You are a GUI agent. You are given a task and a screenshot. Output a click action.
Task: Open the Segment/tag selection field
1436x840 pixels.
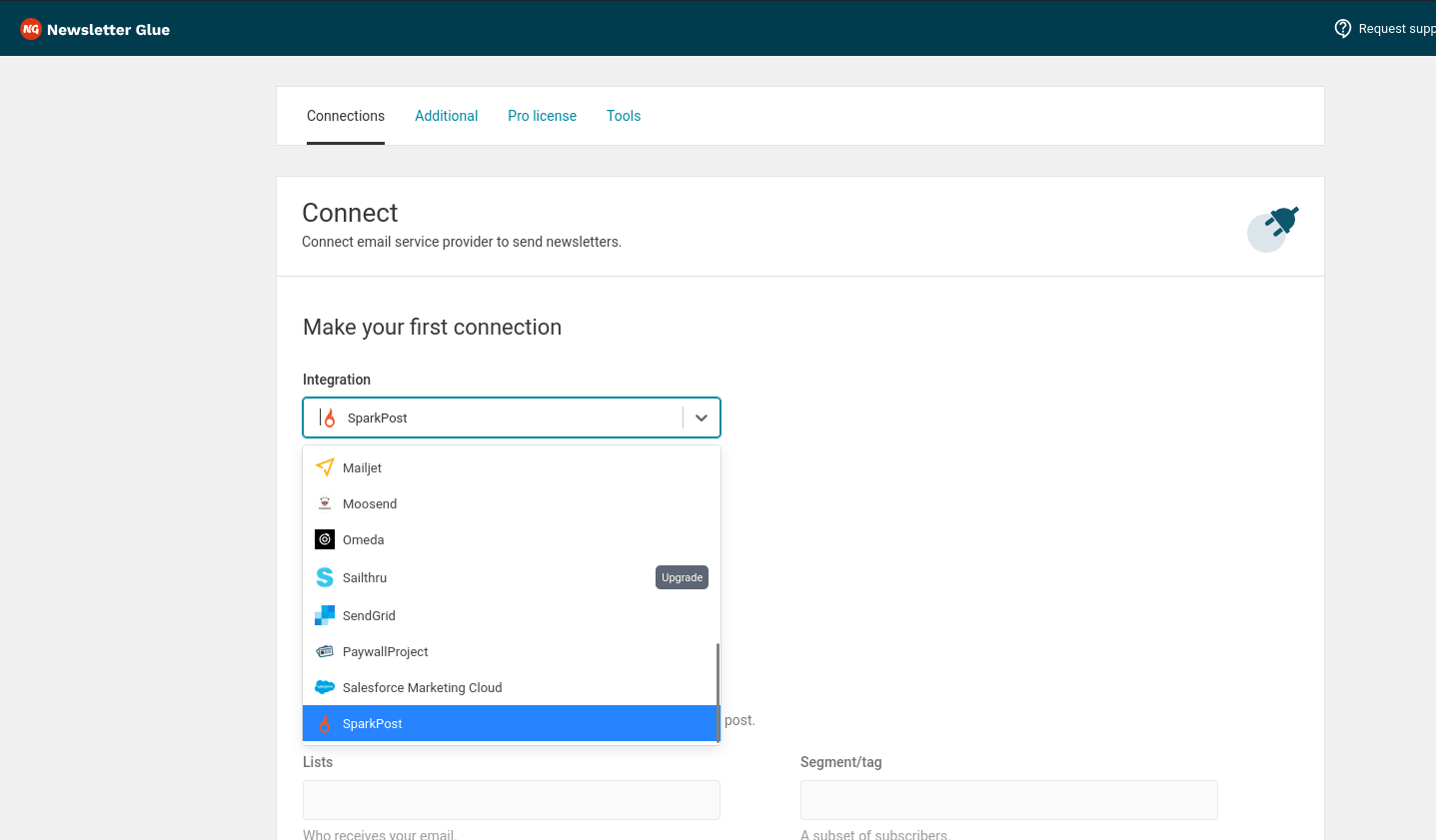tap(1008, 800)
